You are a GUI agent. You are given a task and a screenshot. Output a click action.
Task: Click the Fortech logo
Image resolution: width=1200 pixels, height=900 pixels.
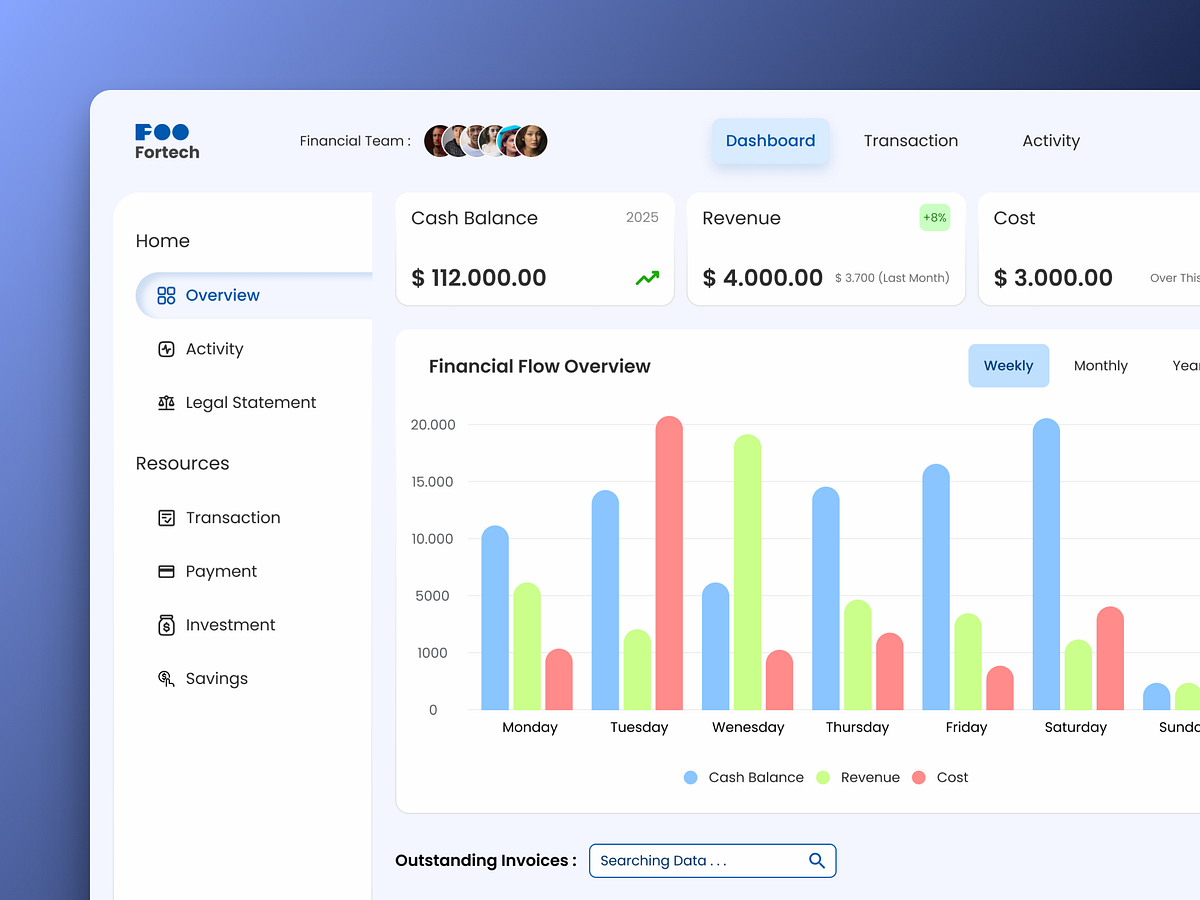coord(167,141)
